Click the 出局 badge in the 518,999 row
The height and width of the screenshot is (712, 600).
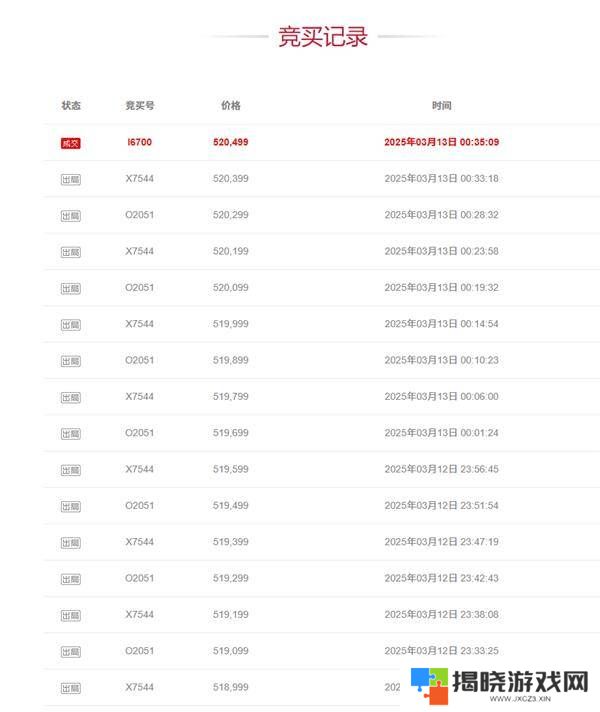pos(70,688)
